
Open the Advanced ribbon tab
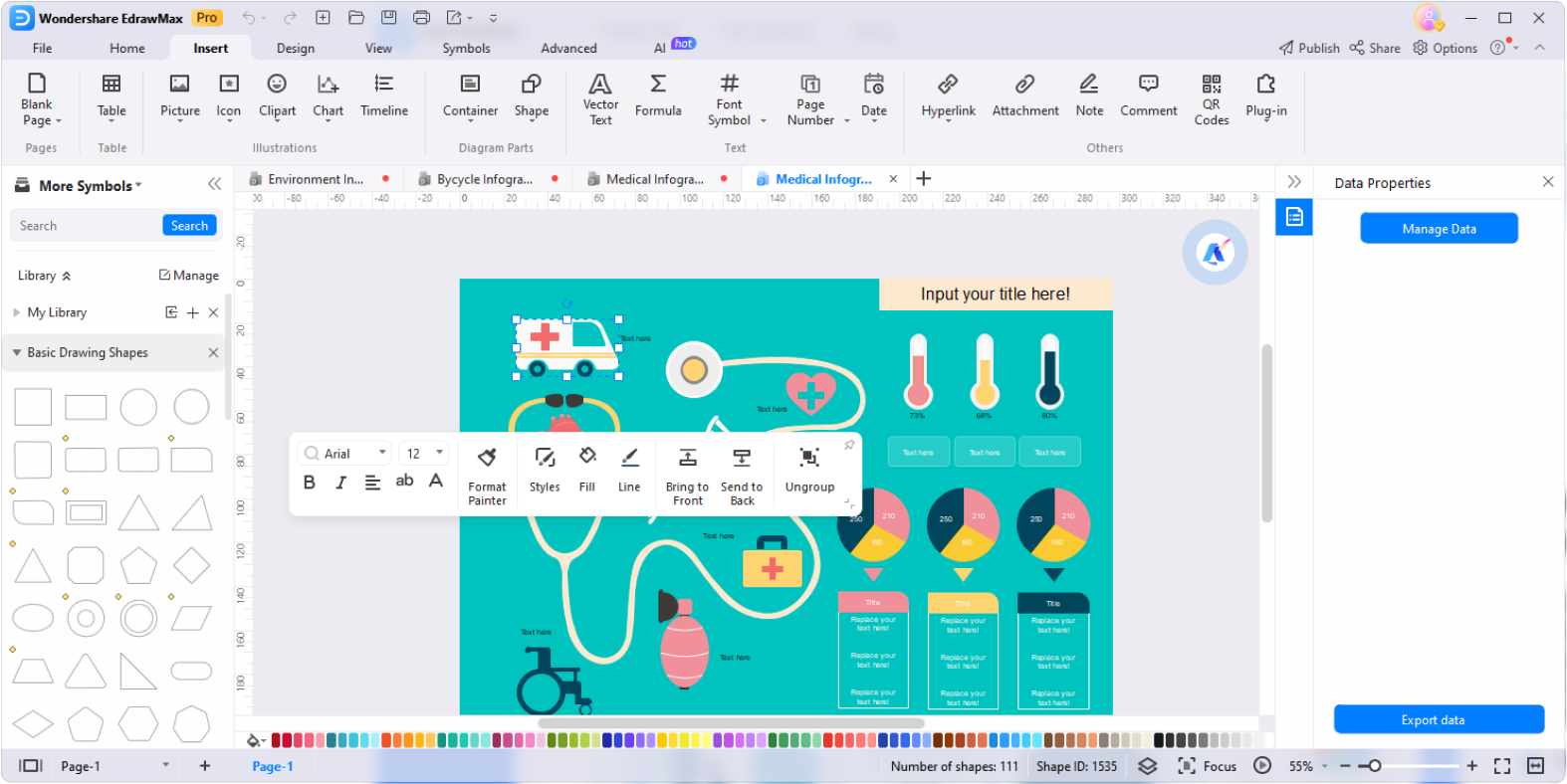(568, 48)
